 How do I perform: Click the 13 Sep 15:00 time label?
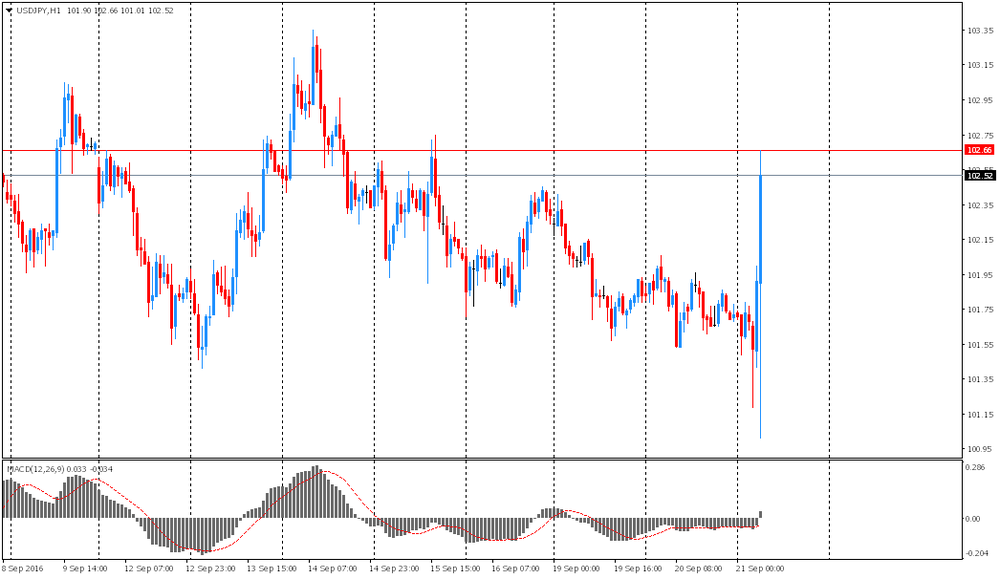272,569
